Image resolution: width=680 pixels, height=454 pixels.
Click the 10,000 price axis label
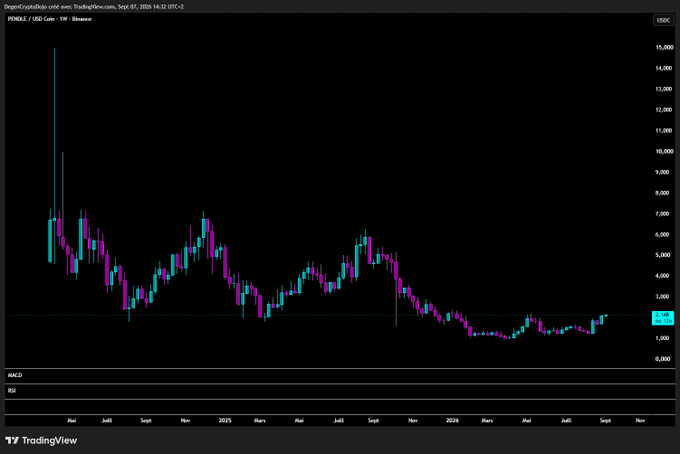click(664, 151)
